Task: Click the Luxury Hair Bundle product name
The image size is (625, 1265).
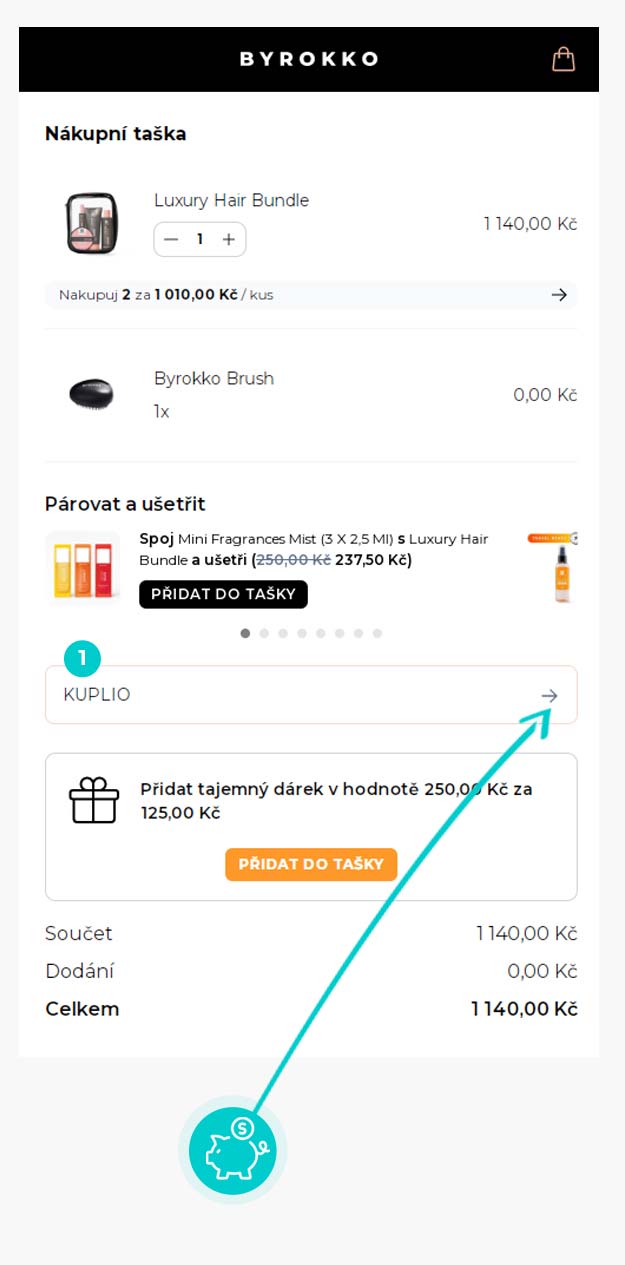Action: [231, 200]
